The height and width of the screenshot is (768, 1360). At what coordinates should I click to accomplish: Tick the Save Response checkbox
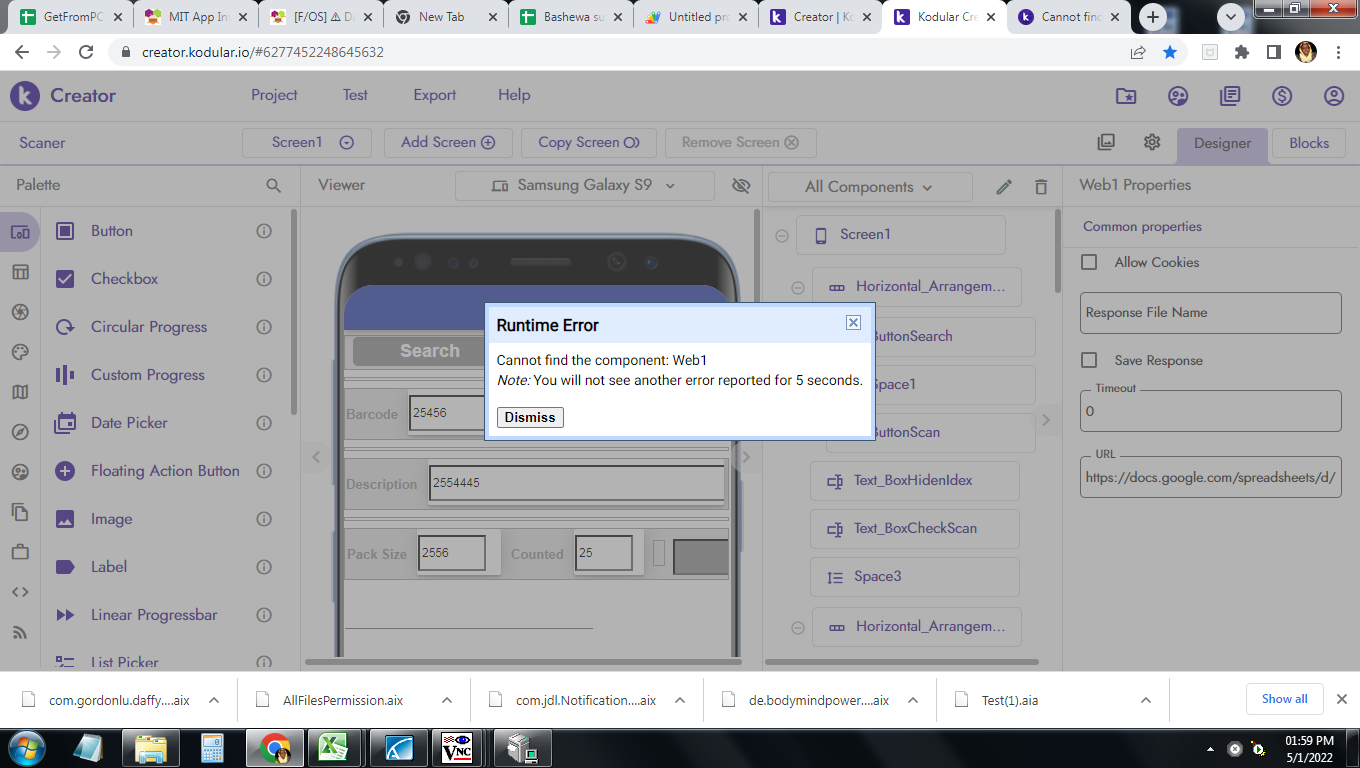(1090, 360)
